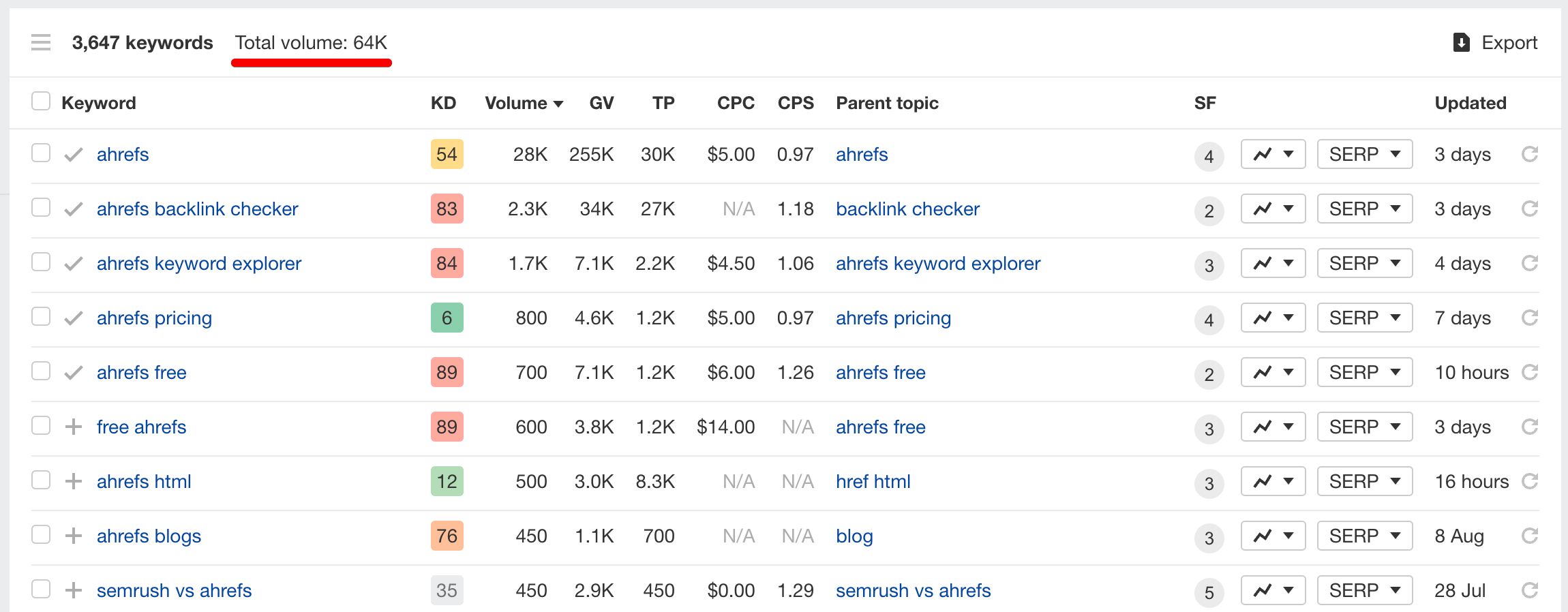
Task: Refresh the 'ahrefs blogs' row
Action: [1530, 536]
